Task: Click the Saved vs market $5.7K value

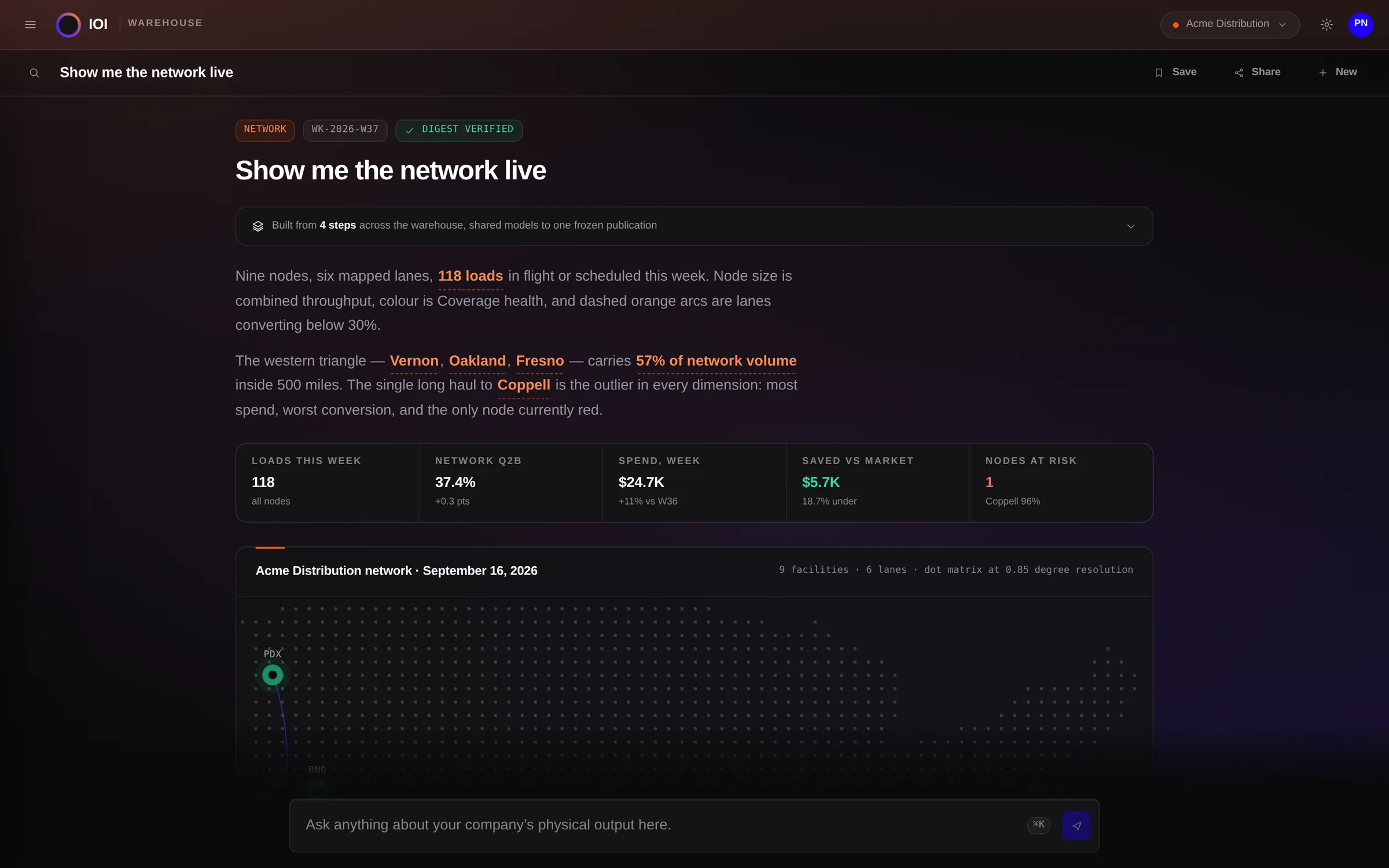Action: (x=821, y=482)
